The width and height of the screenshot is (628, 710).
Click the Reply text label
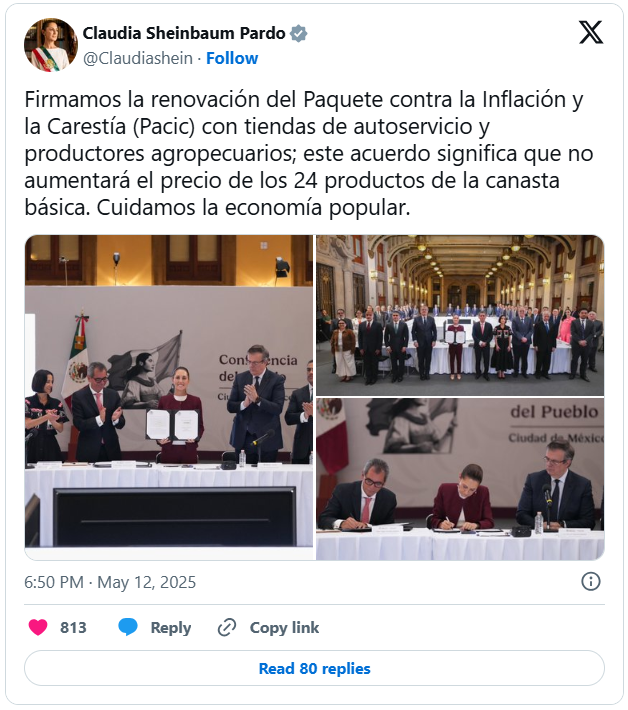[x=171, y=628]
